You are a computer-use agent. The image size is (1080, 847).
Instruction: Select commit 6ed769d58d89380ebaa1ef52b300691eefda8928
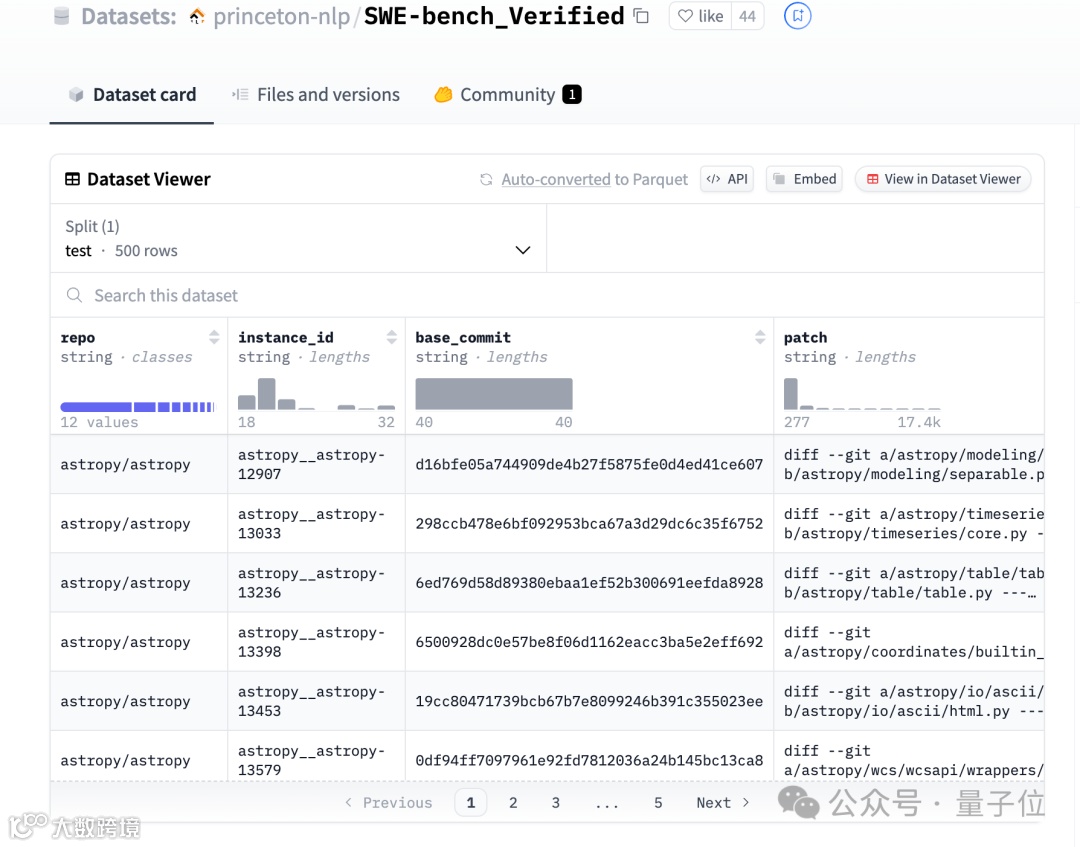pyautogui.click(x=589, y=583)
